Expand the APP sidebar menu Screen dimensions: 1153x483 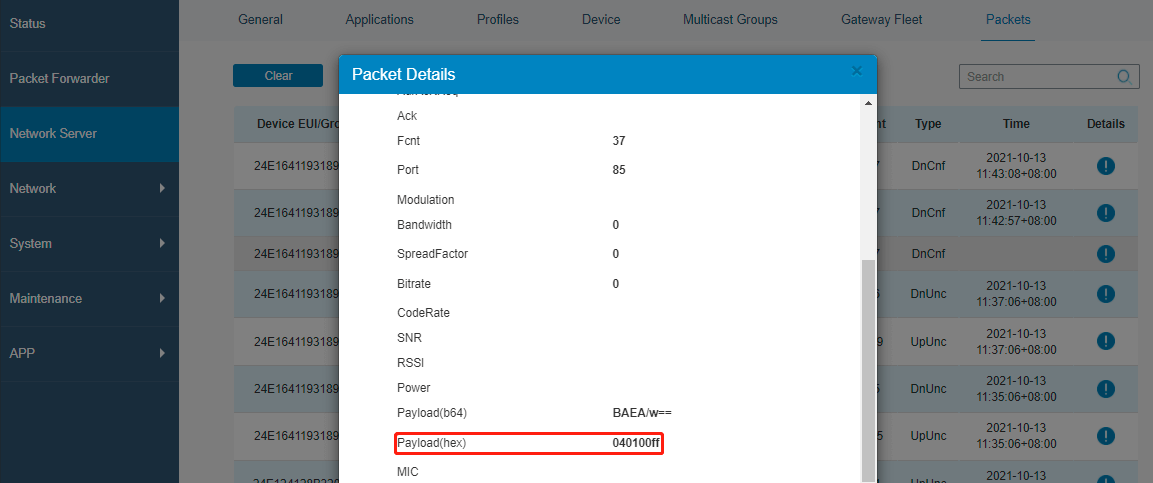pyautogui.click(x=88, y=353)
